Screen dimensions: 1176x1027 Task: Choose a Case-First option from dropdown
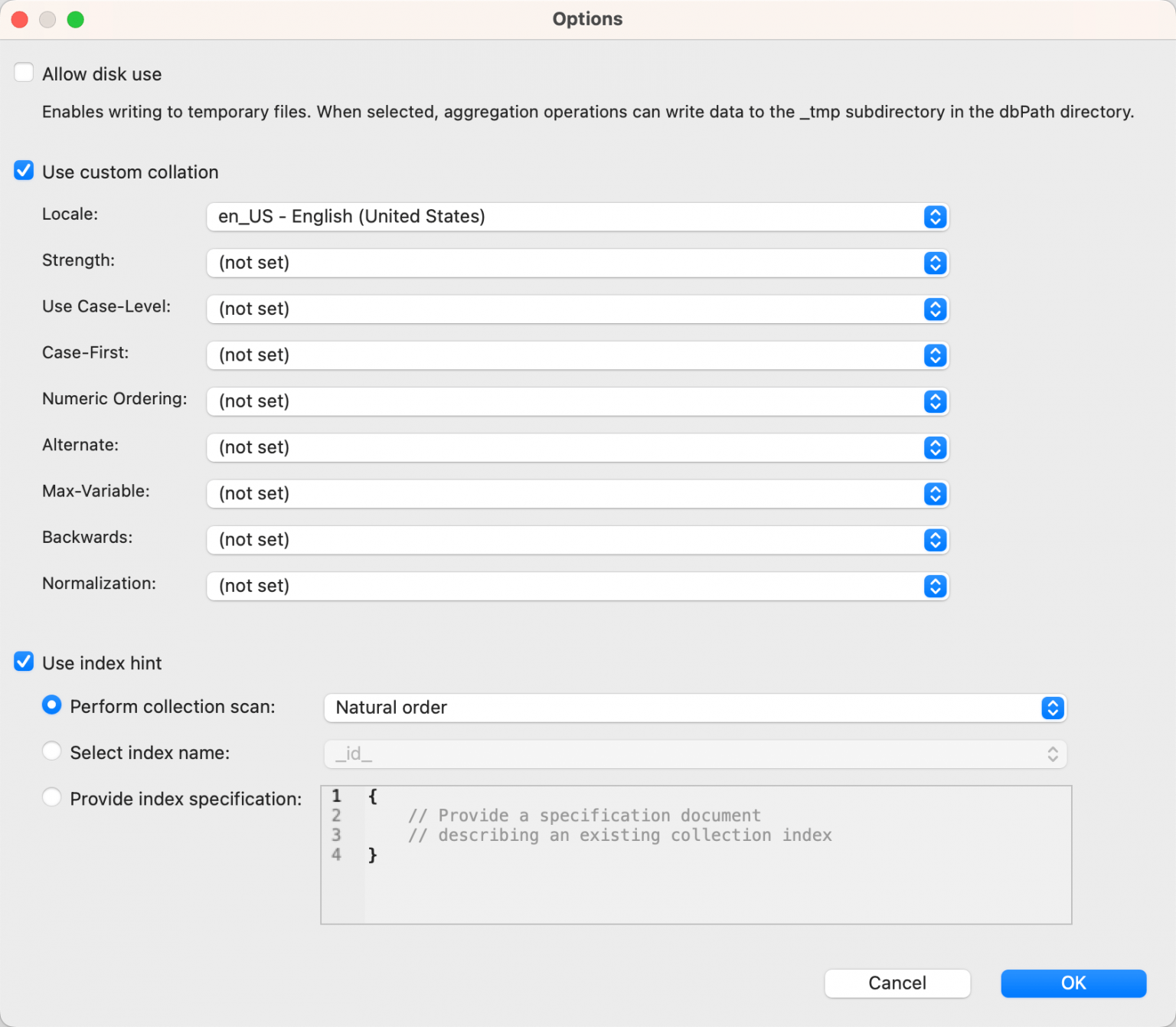[577, 355]
